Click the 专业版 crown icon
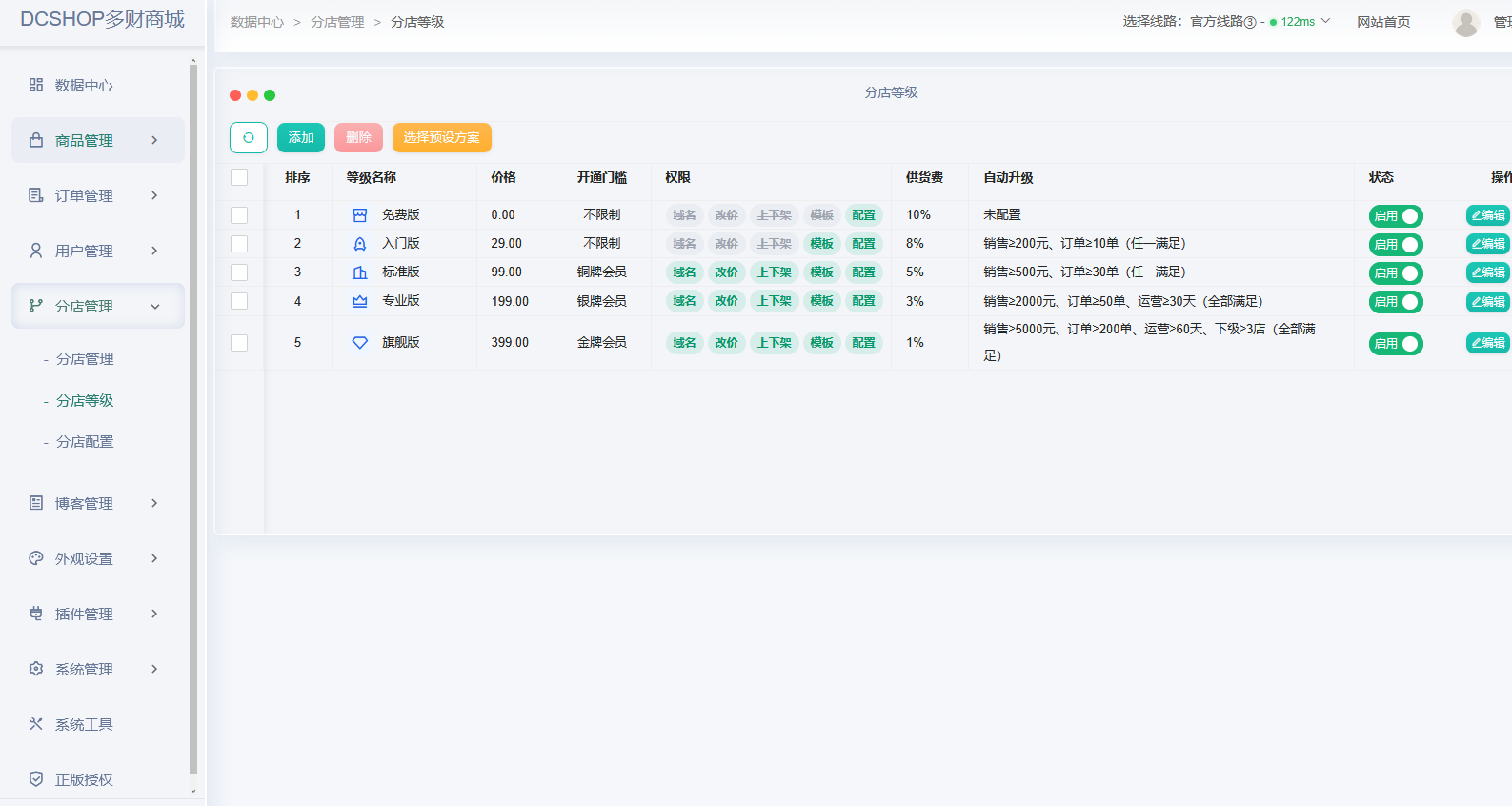1512x806 pixels. [x=360, y=301]
